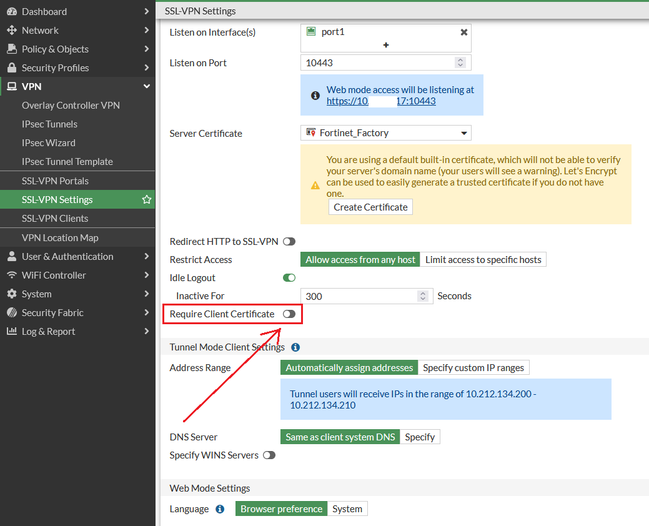Expand the Network menu chevron
Screen dimensions: 649x526
click(x=147, y=30)
